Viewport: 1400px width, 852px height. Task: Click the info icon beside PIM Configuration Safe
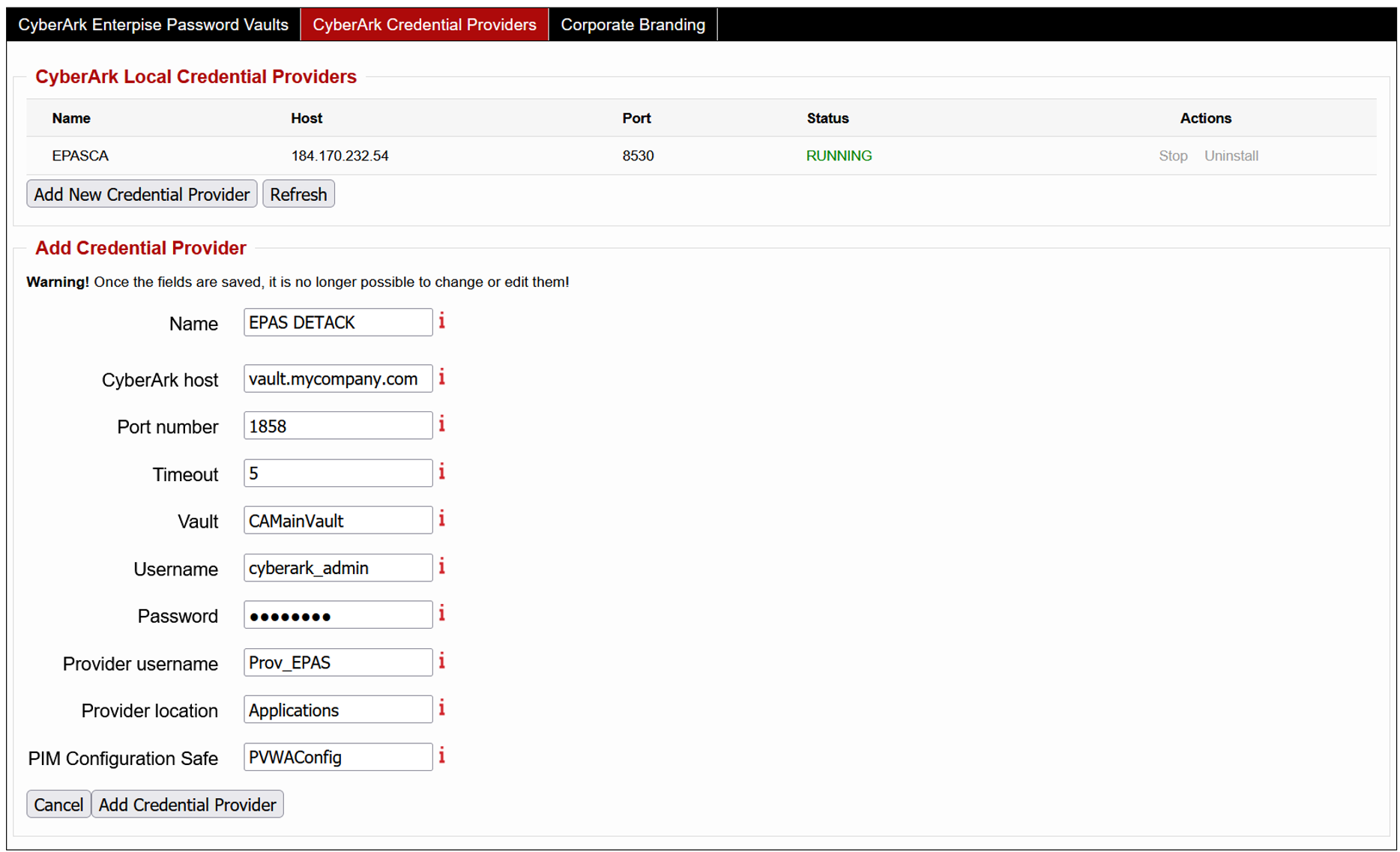click(x=441, y=756)
